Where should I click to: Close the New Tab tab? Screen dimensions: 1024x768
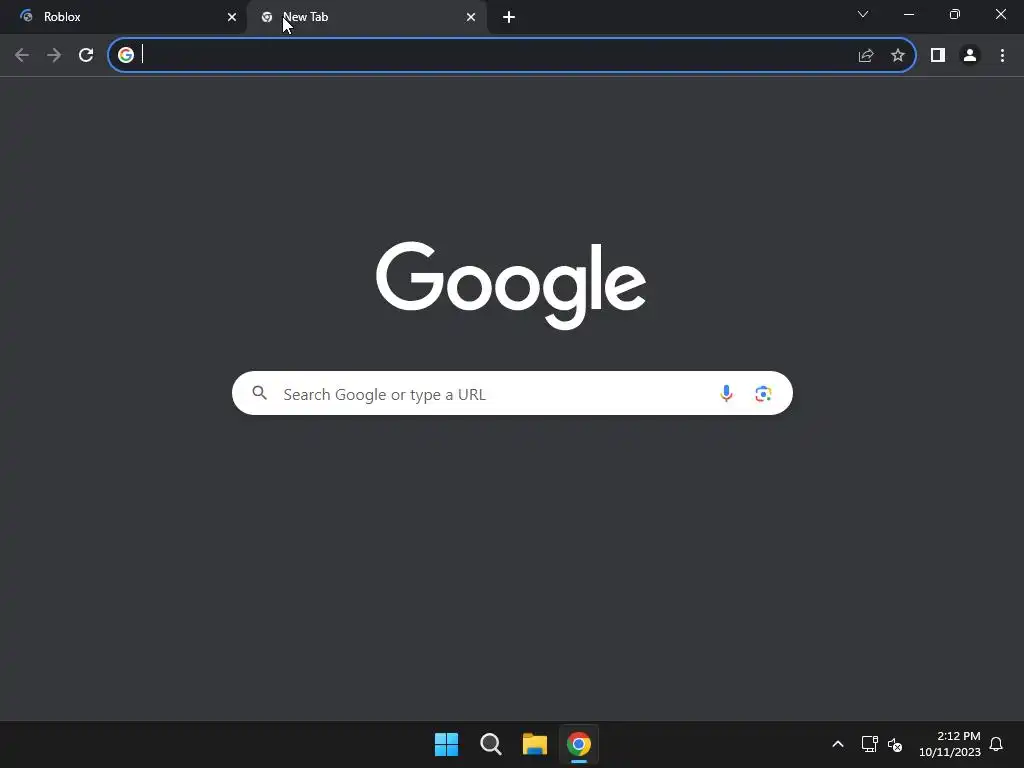click(x=471, y=17)
